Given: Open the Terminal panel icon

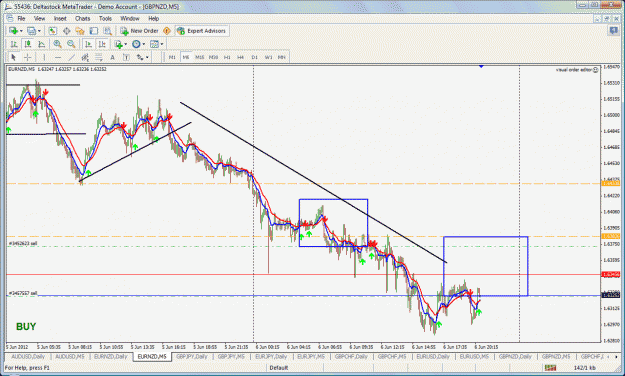Looking at the screenshot, I should click(94, 31).
